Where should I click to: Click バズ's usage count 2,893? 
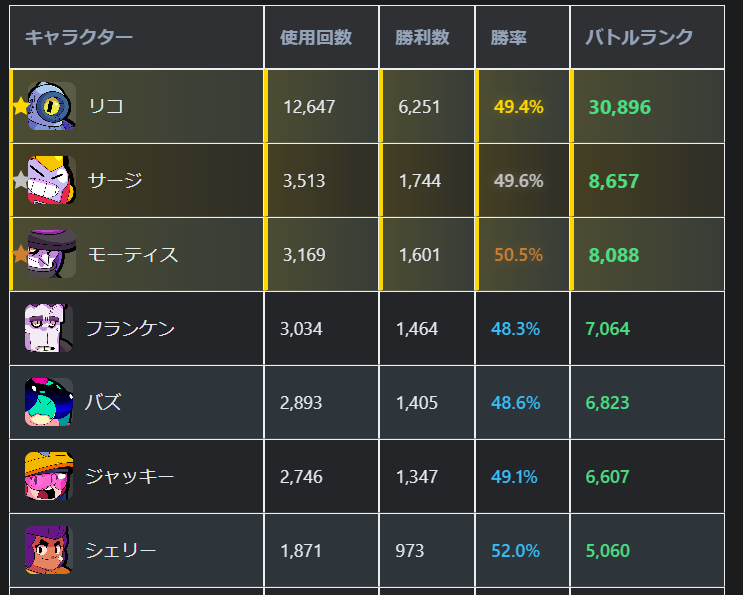(x=301, y=403)
